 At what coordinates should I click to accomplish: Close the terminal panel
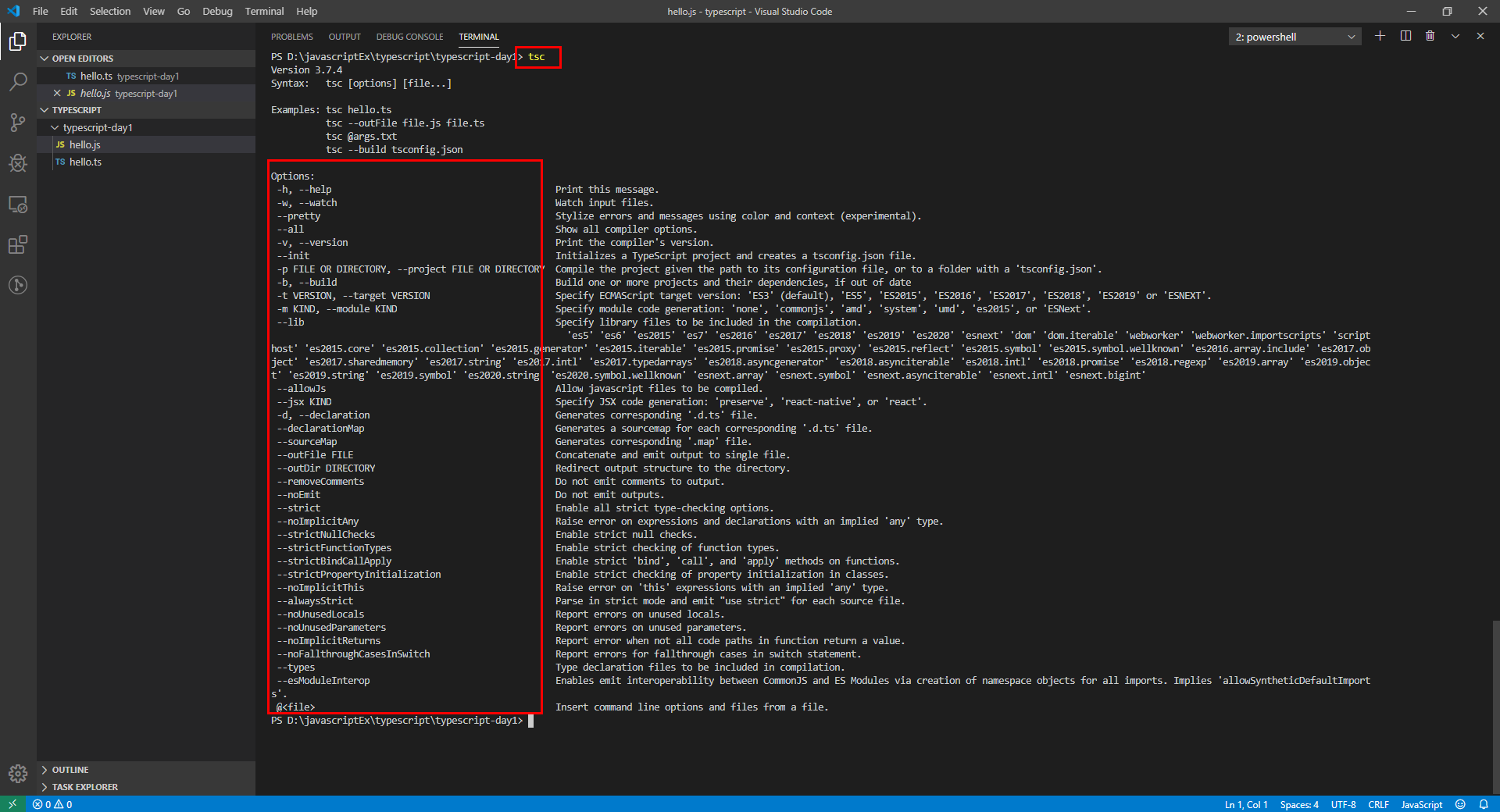pyautogui.click(x=1480, y=36)
